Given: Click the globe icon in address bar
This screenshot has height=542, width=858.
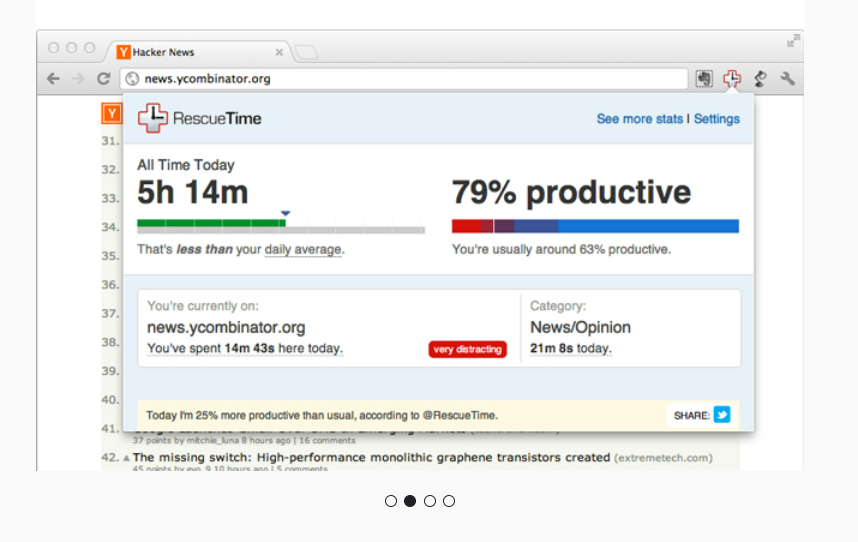Looking at the screenshot, I should coord(132,79).
